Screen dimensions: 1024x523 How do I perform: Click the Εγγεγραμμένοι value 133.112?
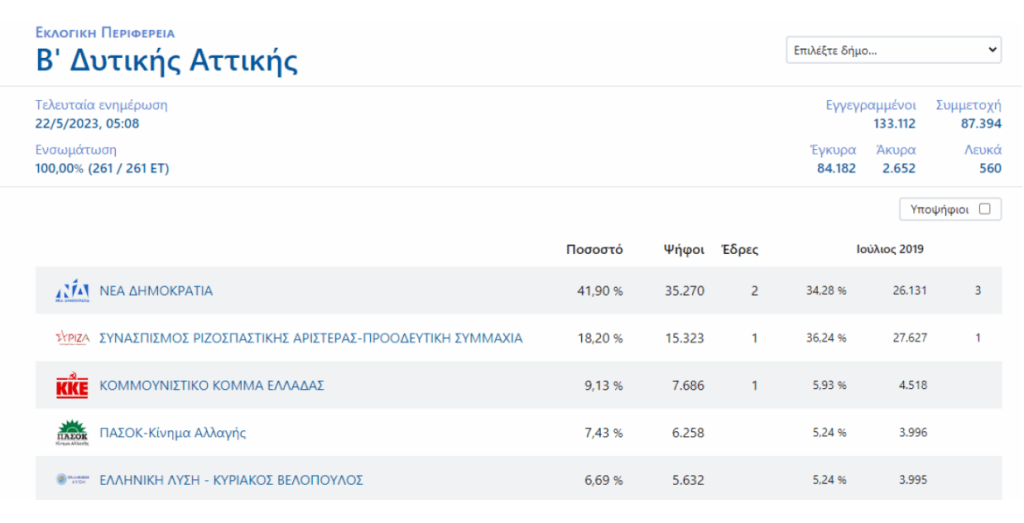point(894,123)
